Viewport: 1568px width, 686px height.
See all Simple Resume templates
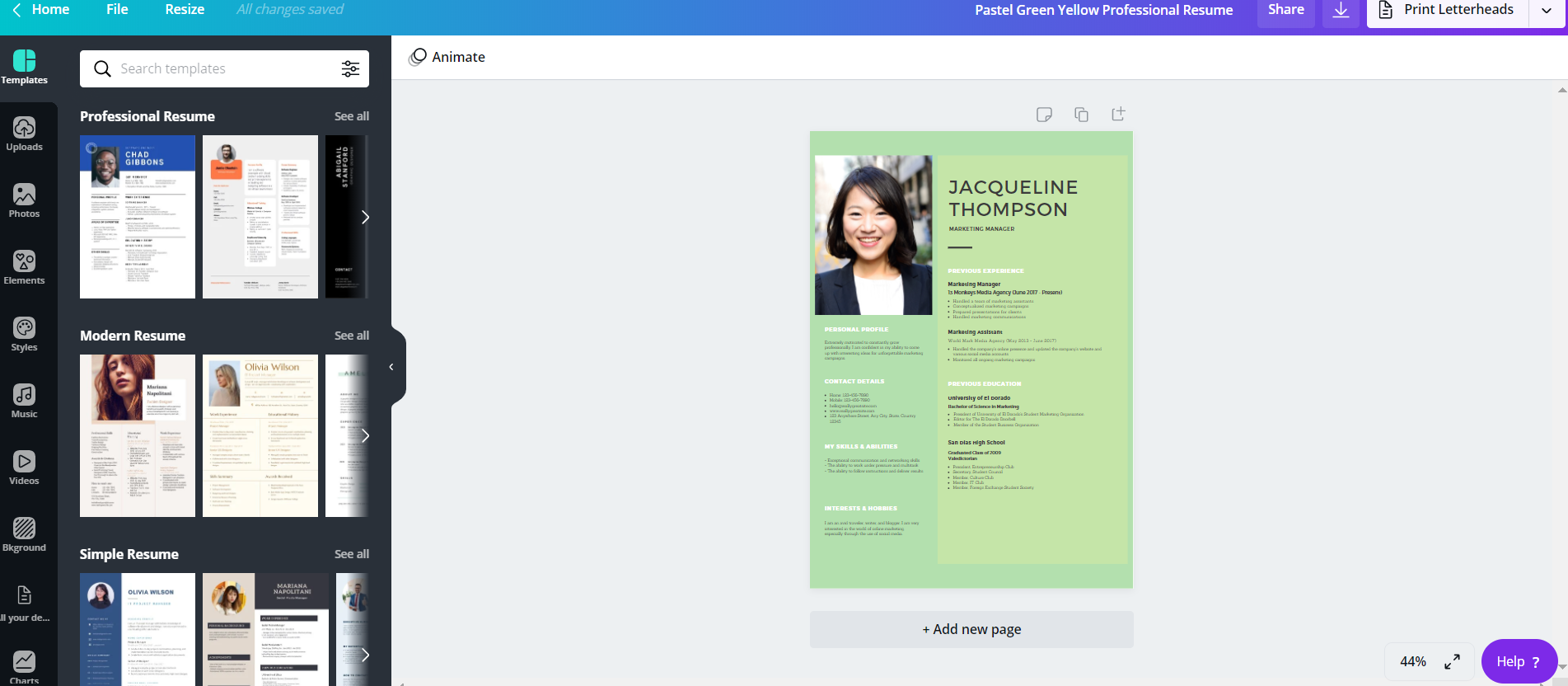[x=352, y=554]
